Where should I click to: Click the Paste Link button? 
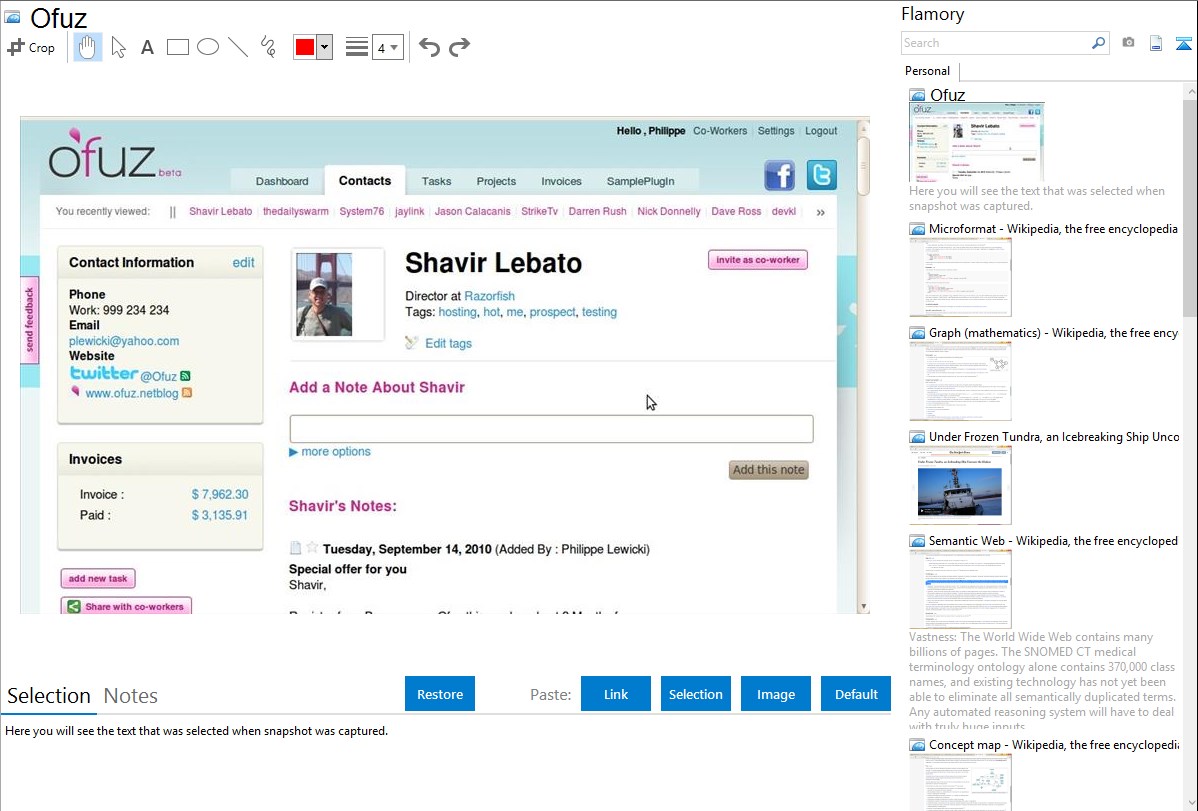(x=616, y=694)
